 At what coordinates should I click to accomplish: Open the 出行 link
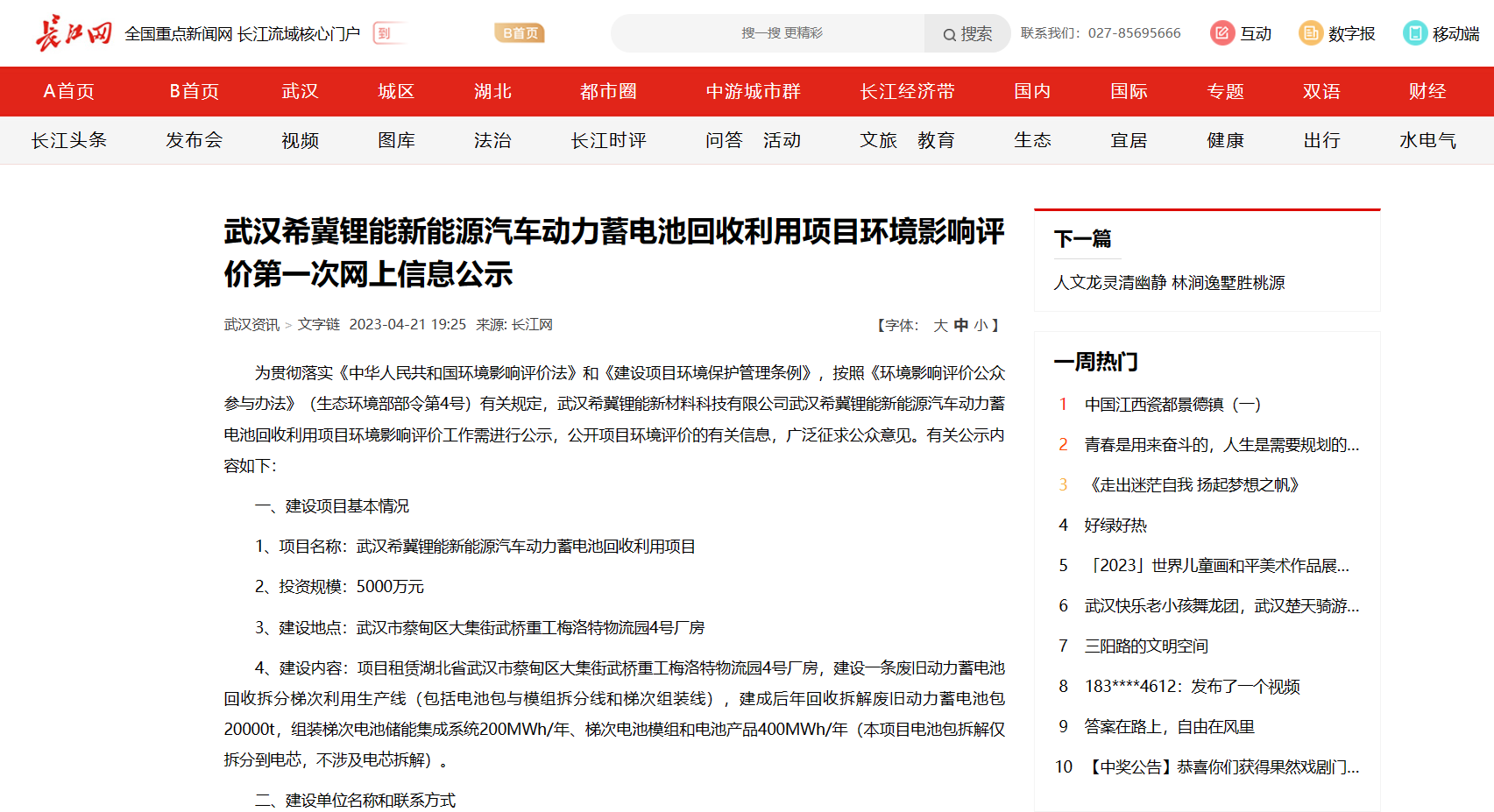[1321, 140]
